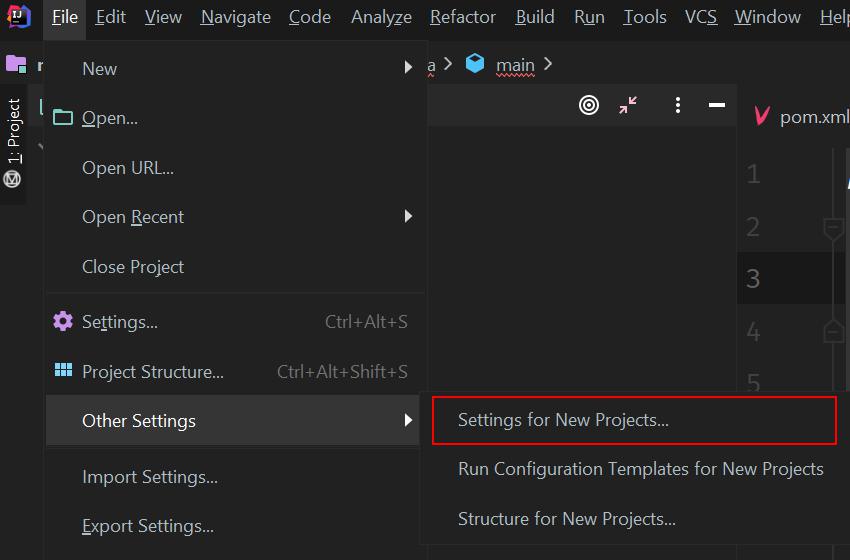Hide Project panel with minus icon
The image size is (850, 560).
point(717,105)
